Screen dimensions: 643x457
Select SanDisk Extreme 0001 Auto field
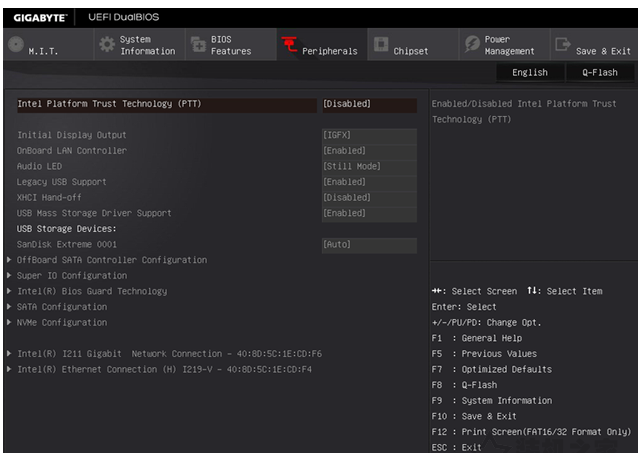click(x=368, y=244)
